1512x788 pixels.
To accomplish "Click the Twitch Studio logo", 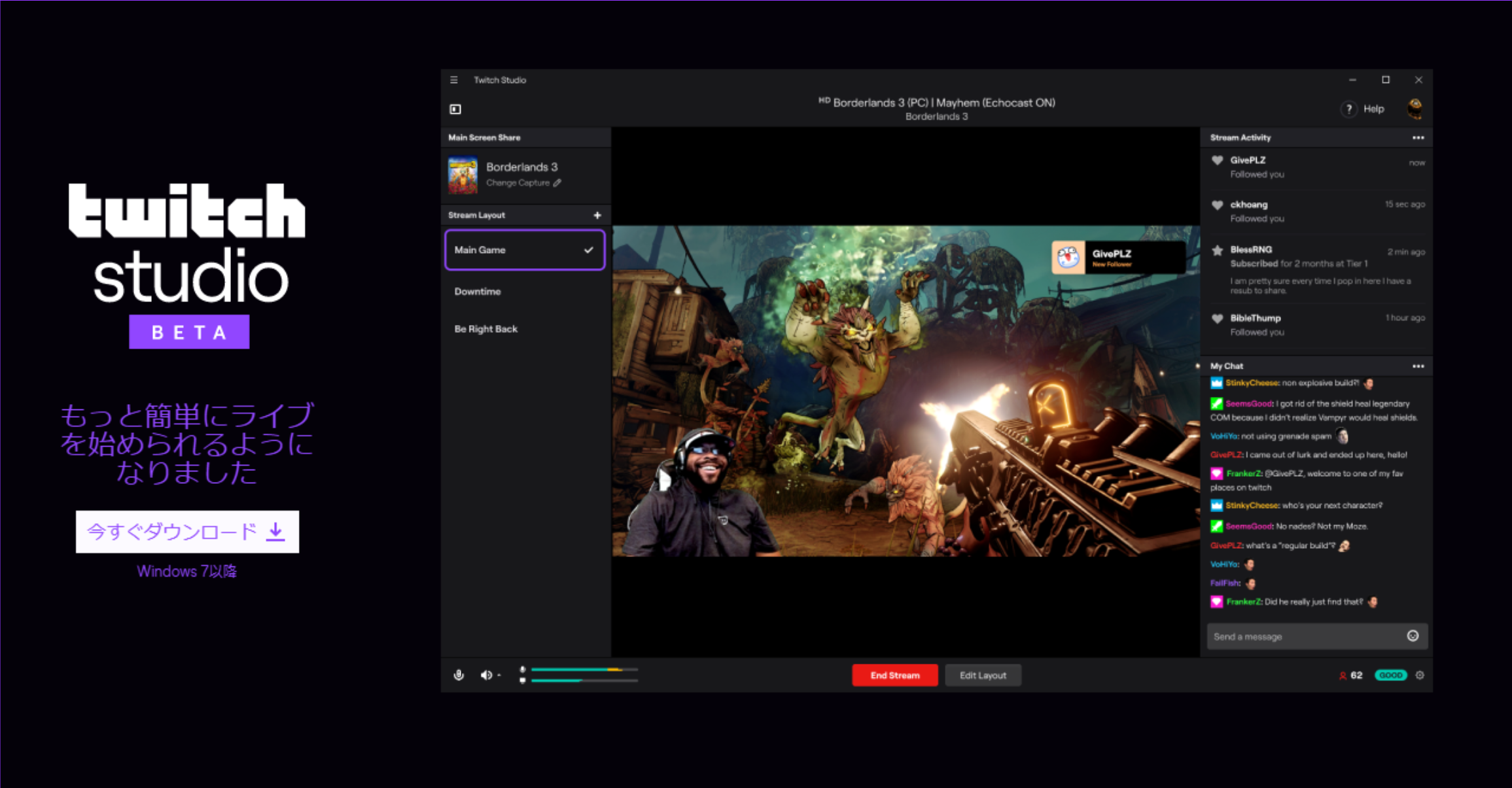I will (188, 265).
